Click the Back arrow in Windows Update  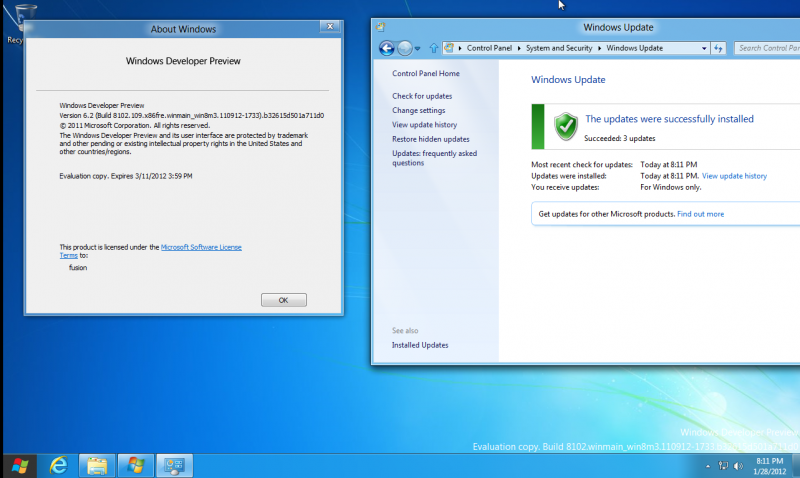click(x=387, y=48)
